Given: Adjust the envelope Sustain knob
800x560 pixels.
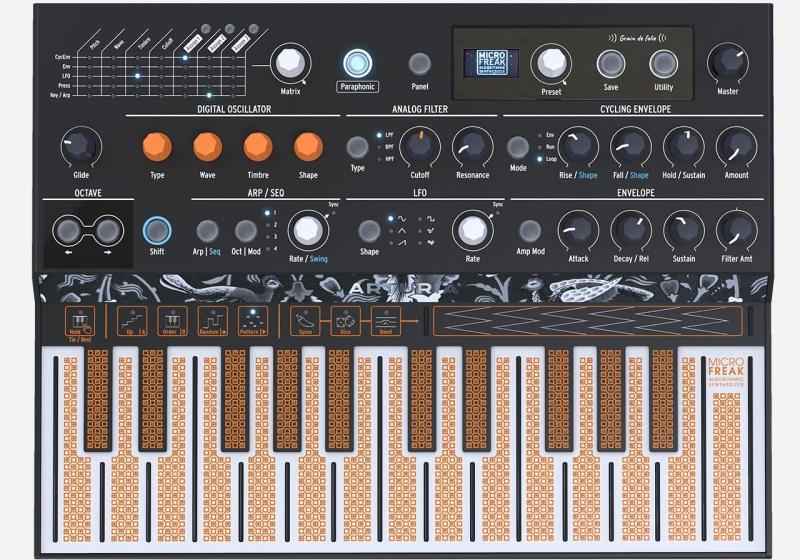Looking at the screenshot, I should (x=684, y=231).
